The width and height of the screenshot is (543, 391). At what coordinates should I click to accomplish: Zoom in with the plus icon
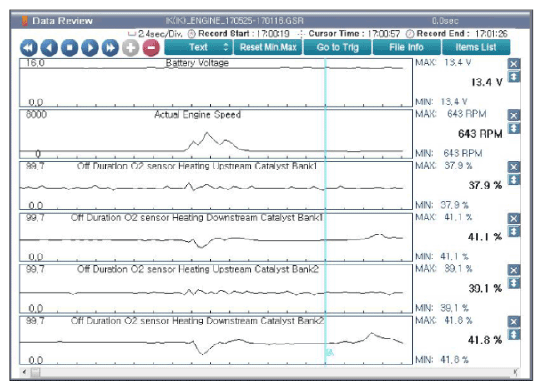[131, 47]
